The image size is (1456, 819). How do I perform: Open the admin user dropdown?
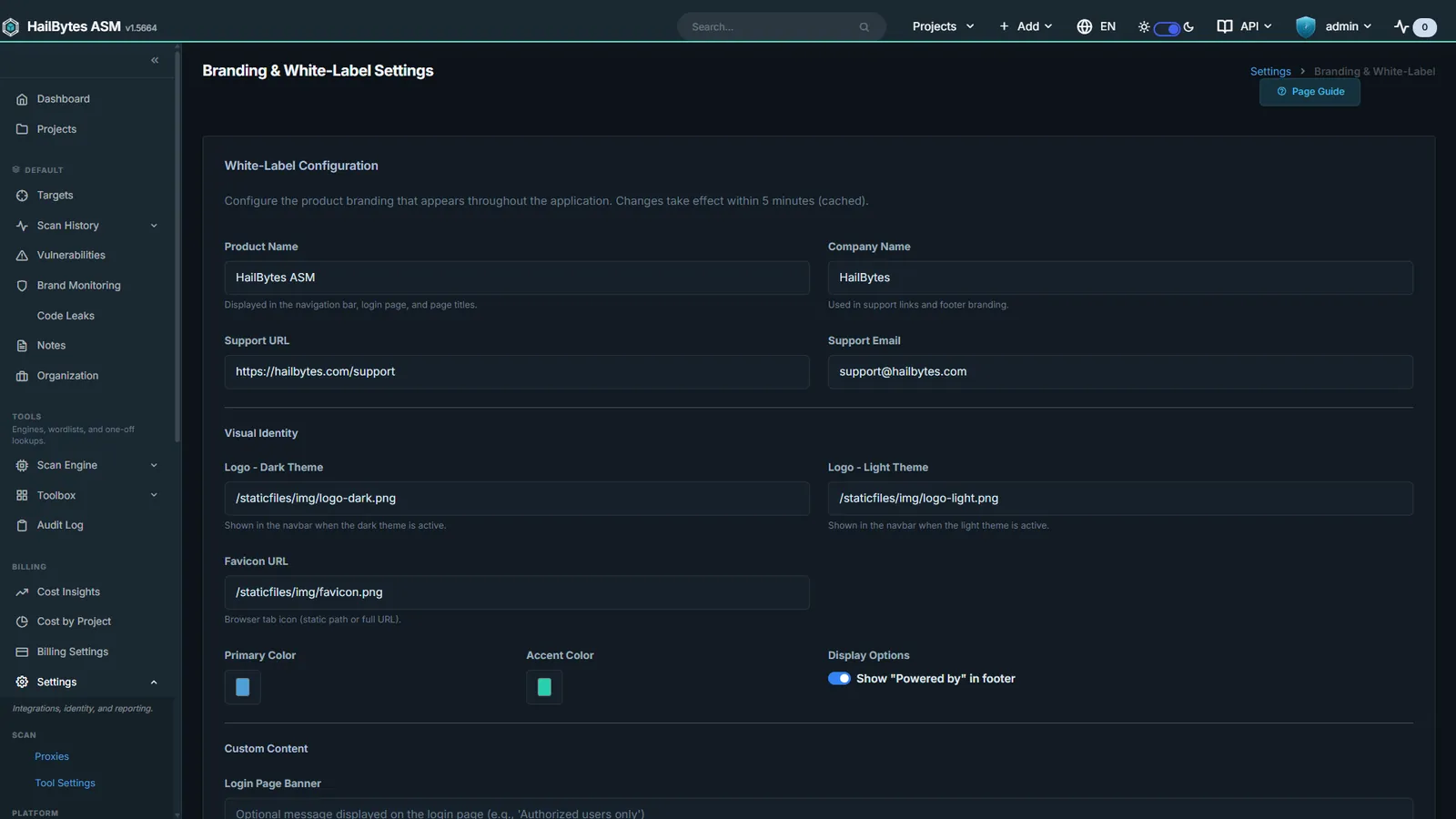click(1333, 26)
